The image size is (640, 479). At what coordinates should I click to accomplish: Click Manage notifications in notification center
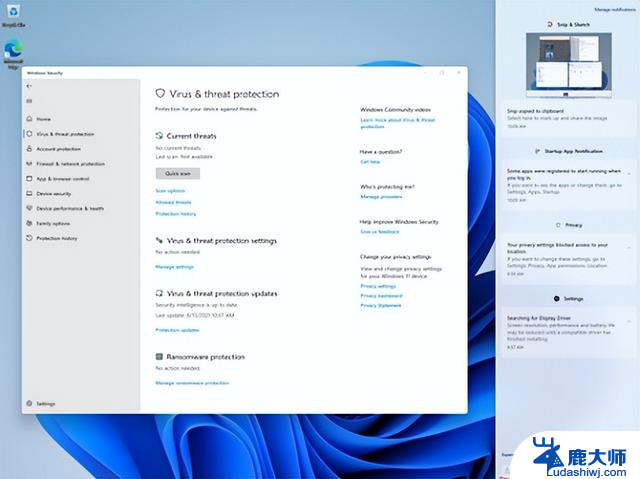(x=615, y=9)
